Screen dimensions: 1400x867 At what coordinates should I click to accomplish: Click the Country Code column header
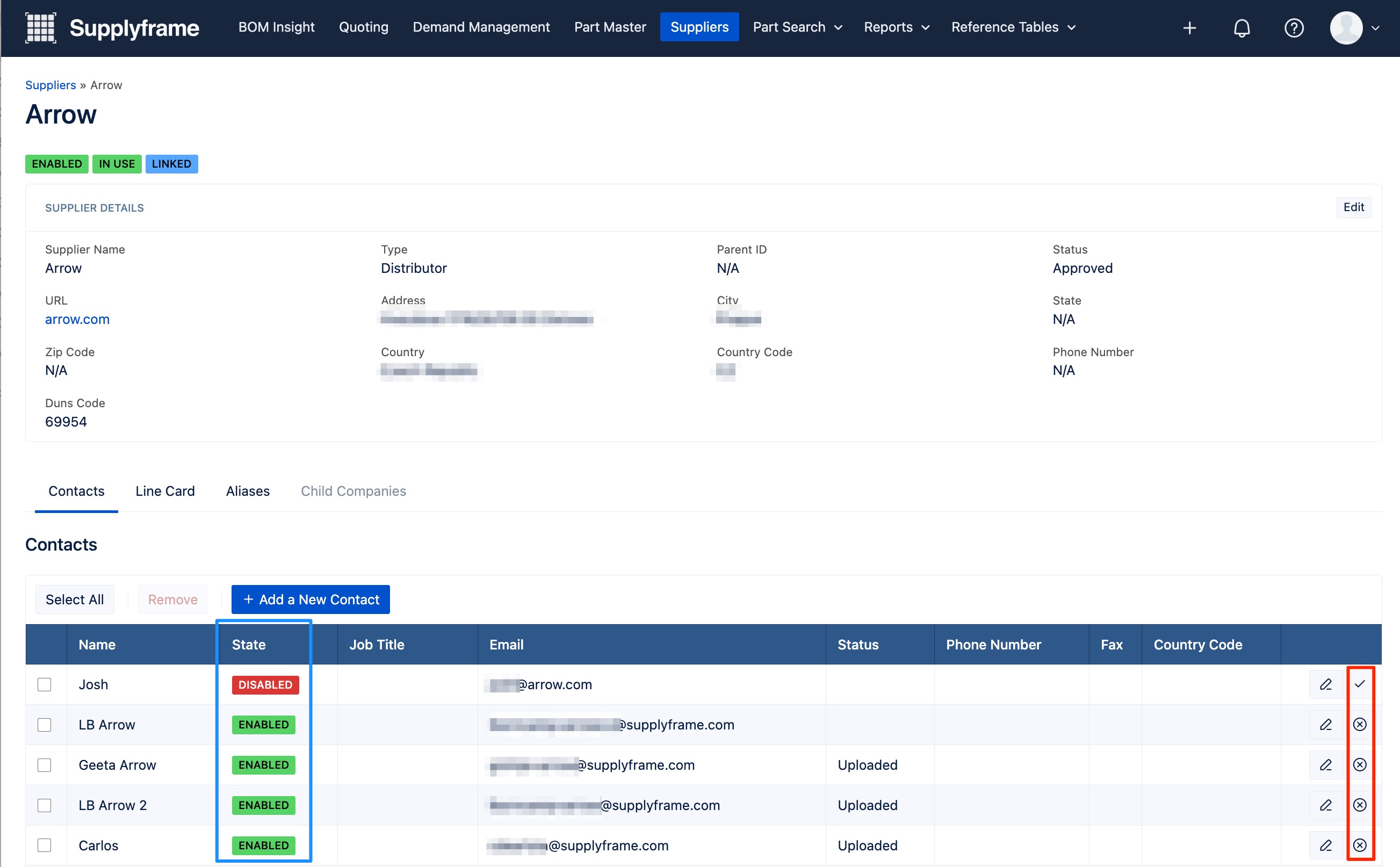1197,645
